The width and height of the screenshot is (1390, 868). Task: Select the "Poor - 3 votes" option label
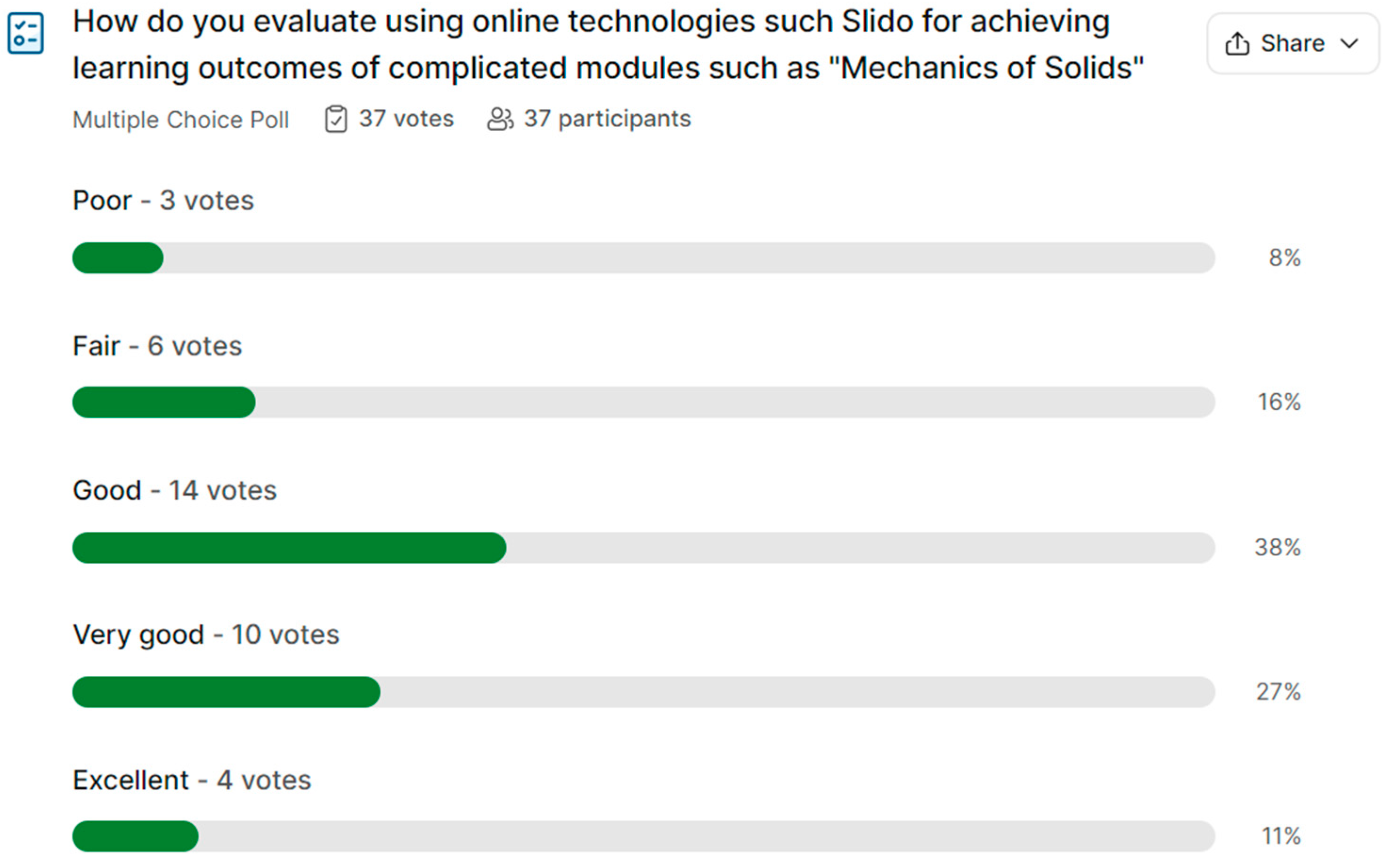(163, 200)
